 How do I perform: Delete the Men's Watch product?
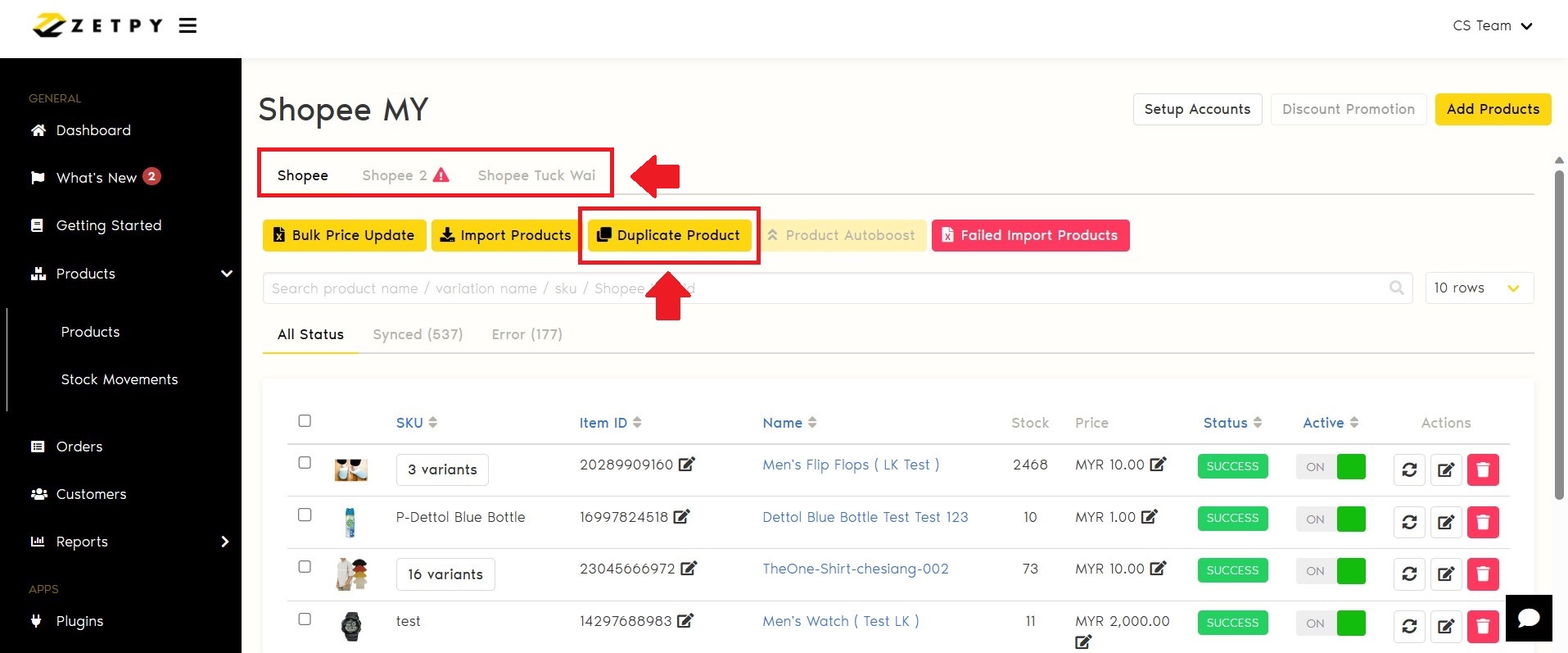[1483, 627]
